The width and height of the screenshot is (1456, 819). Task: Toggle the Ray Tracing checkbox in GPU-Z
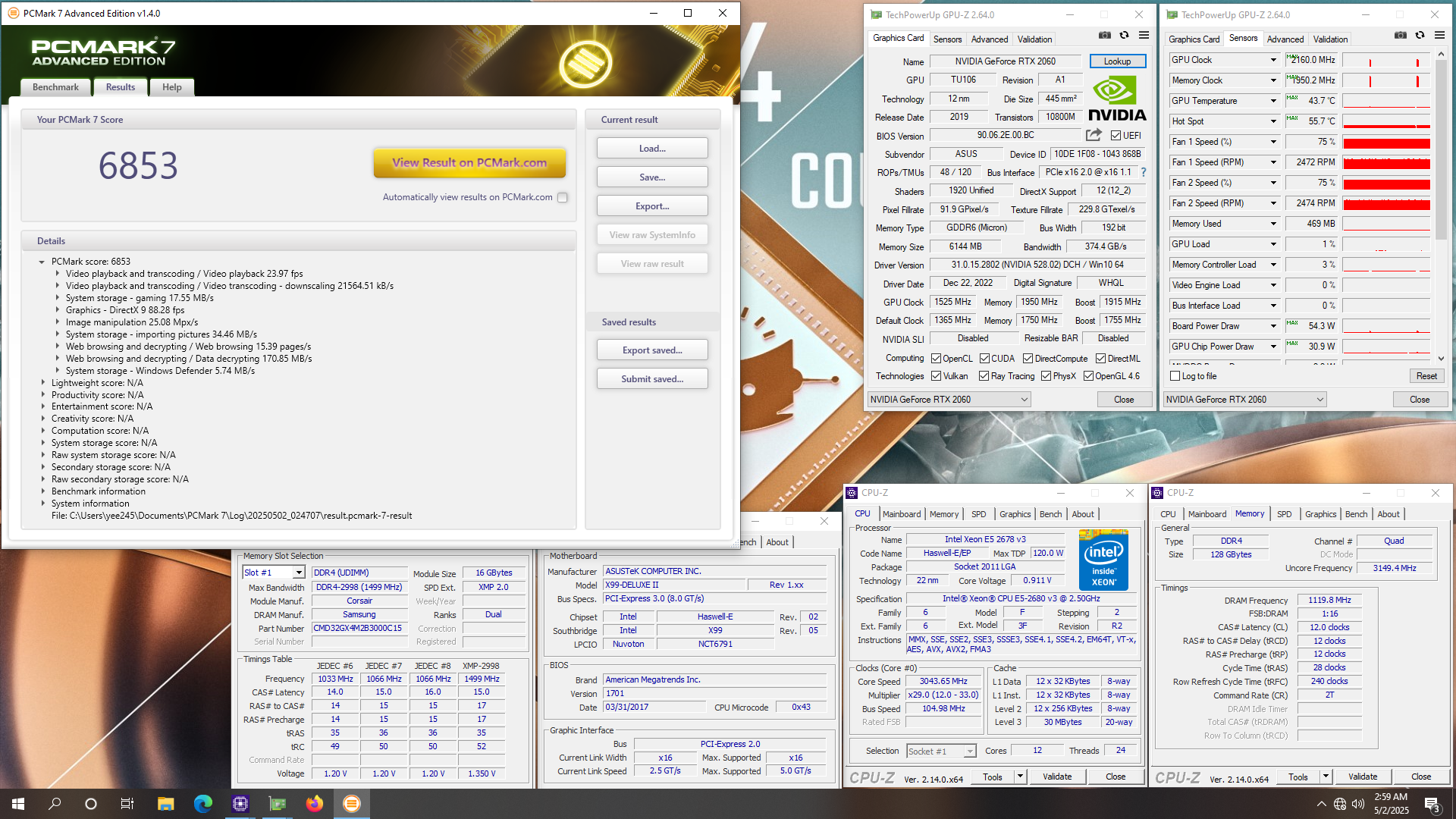984,376
